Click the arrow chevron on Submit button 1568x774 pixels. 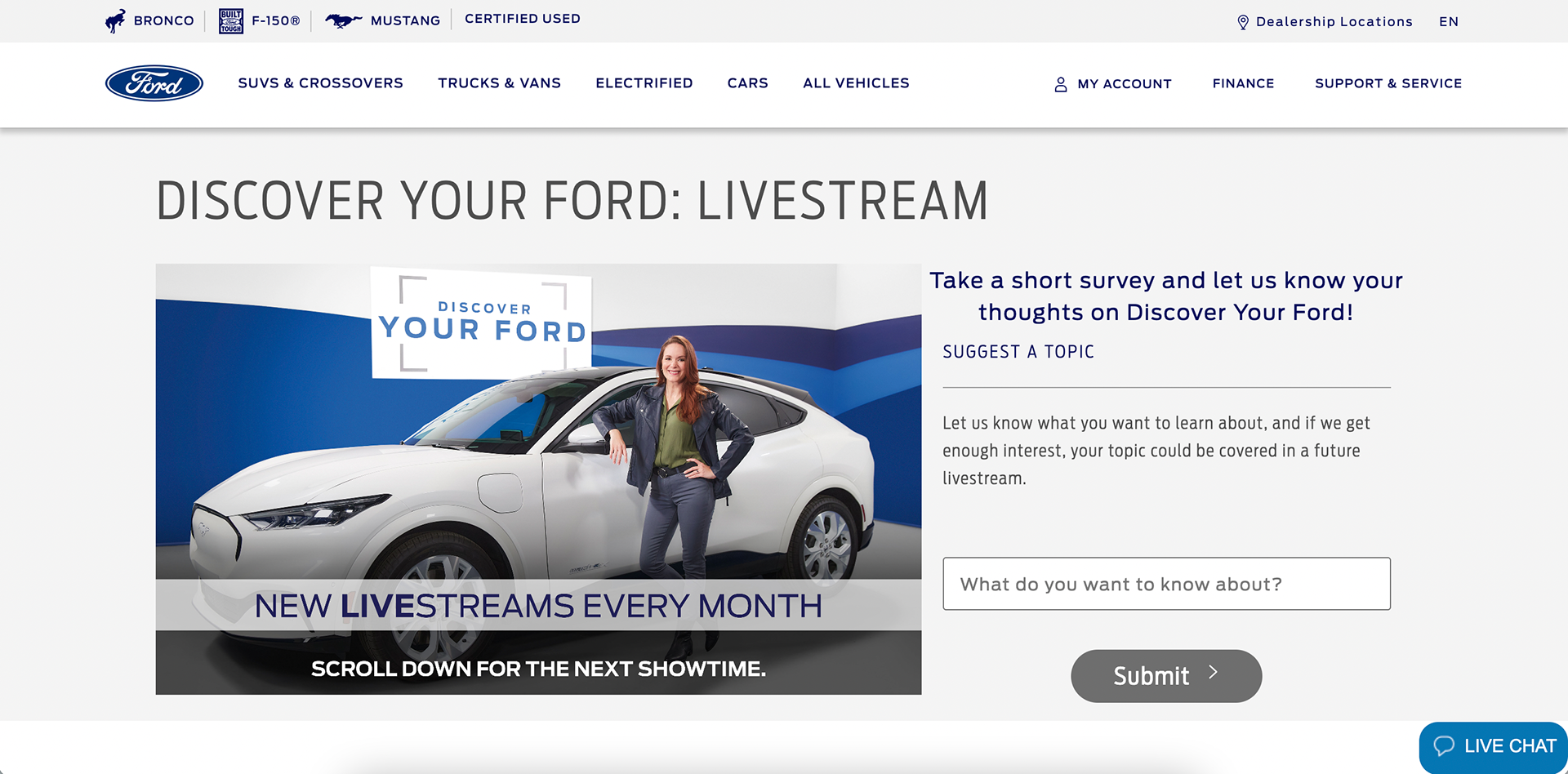[x=1214, y=672]
